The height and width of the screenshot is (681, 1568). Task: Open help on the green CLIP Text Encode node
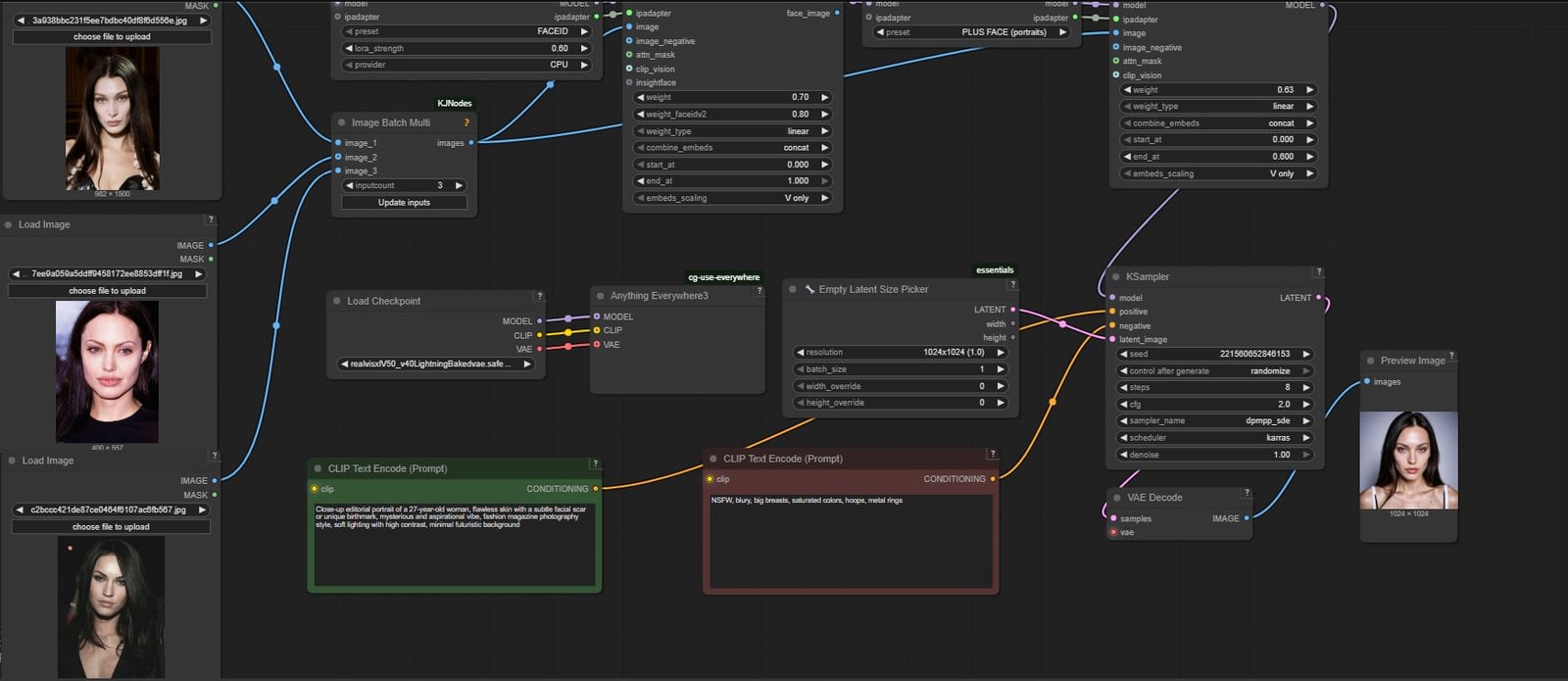click(595, 463)
